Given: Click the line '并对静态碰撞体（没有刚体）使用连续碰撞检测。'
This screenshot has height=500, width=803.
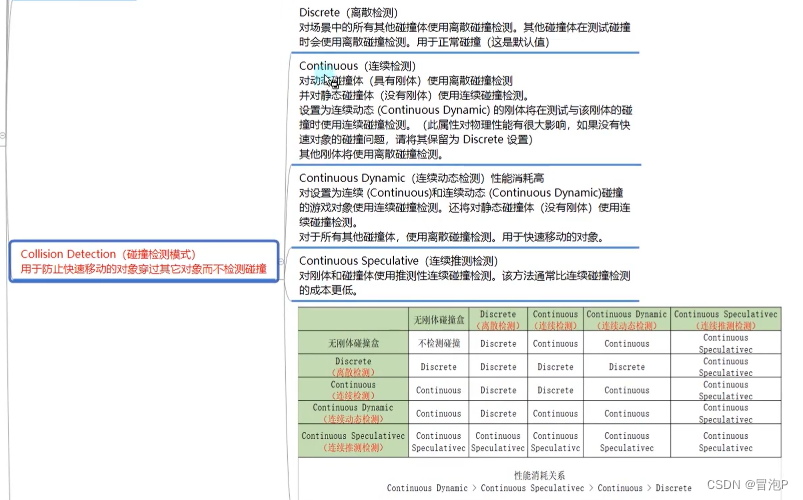Looking at the screenshot, I should 414,95.
